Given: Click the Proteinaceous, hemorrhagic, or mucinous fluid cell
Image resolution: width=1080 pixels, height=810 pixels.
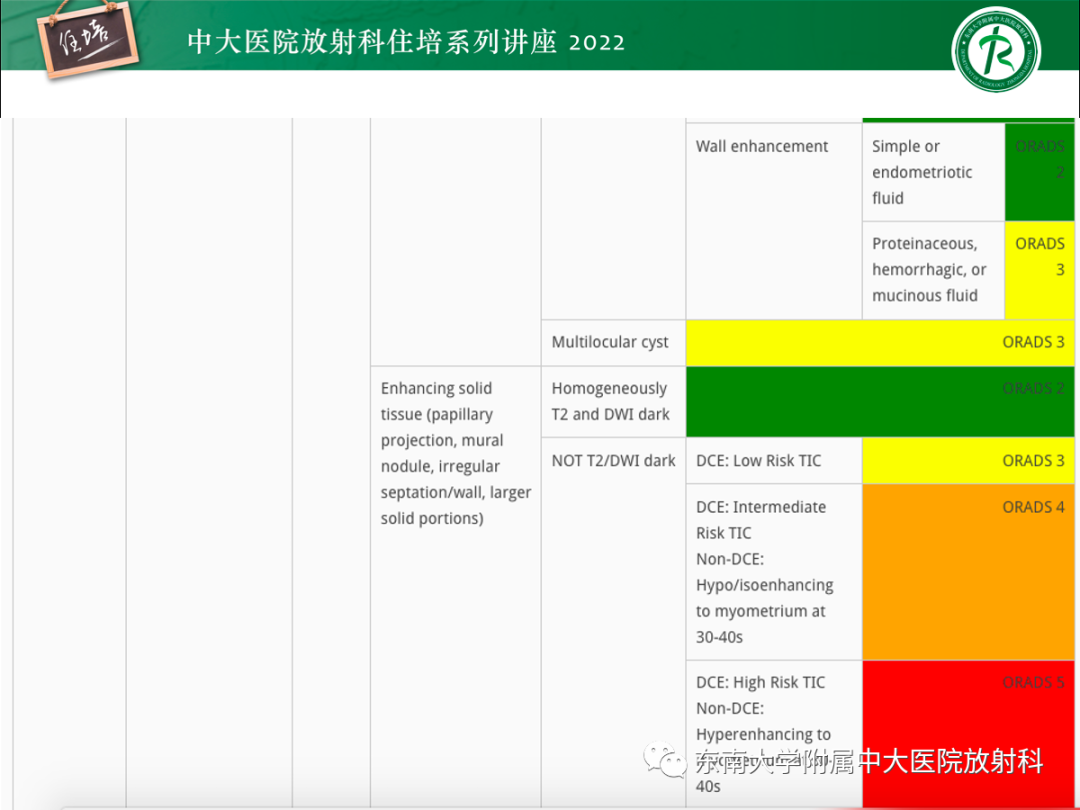Looking at the screenshot, I should tap(933, 270).
